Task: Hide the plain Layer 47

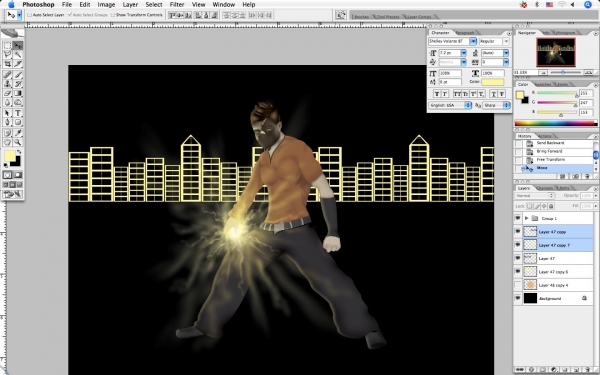Action: (x=518, y=258)
